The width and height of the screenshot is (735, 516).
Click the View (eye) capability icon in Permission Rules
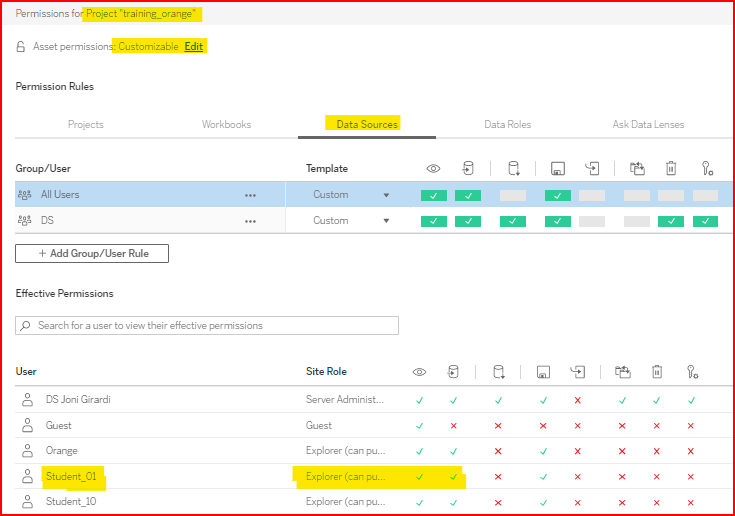coord(434,169)
